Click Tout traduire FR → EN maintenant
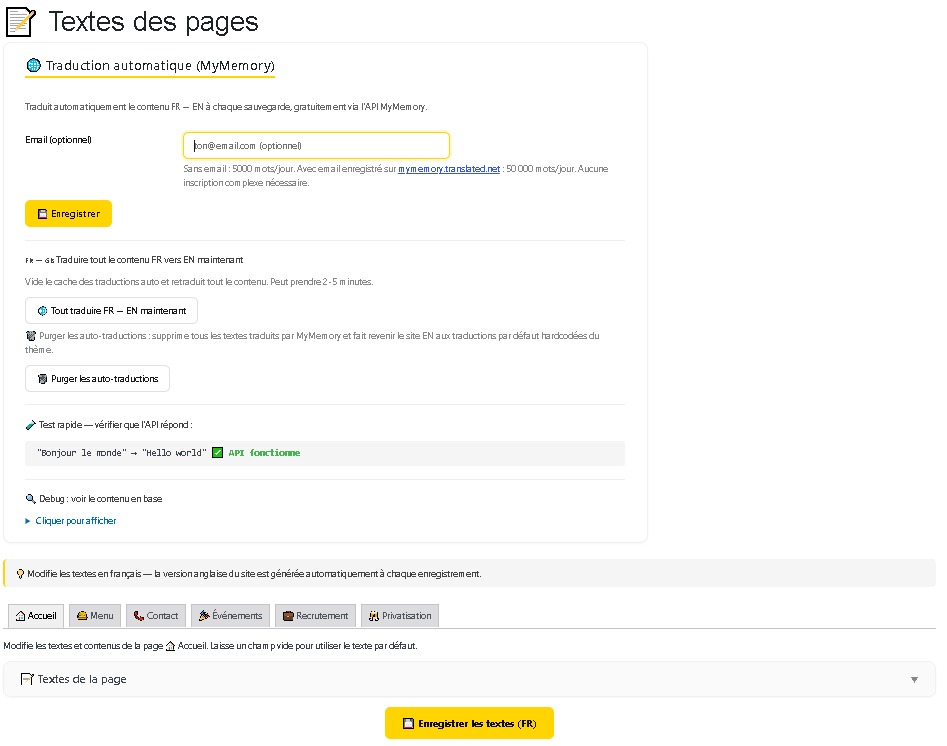947x746 pixels. click(111, 310)
